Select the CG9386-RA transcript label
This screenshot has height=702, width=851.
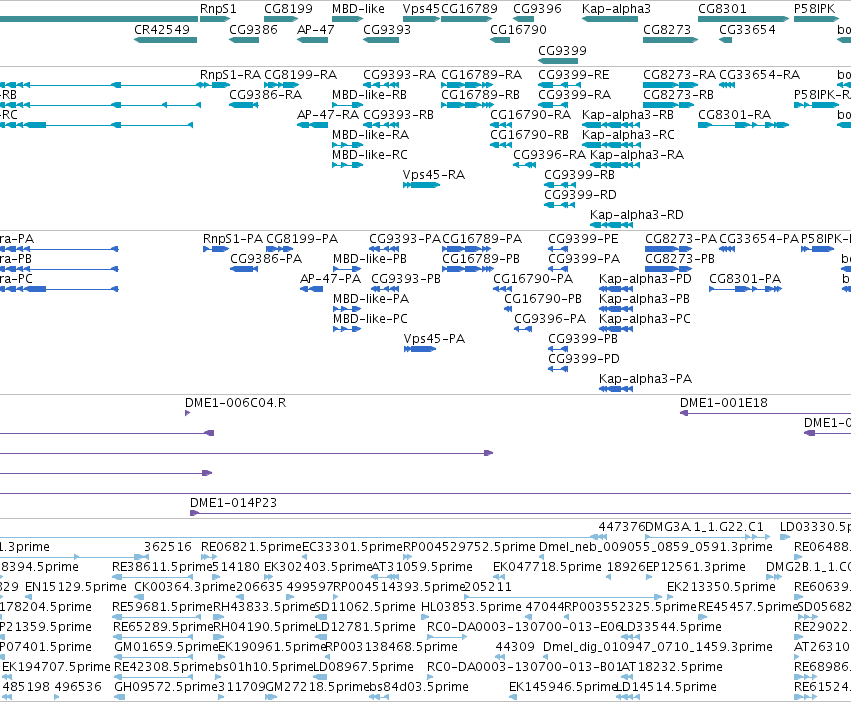pyautogui.click(x=265, y=94)
